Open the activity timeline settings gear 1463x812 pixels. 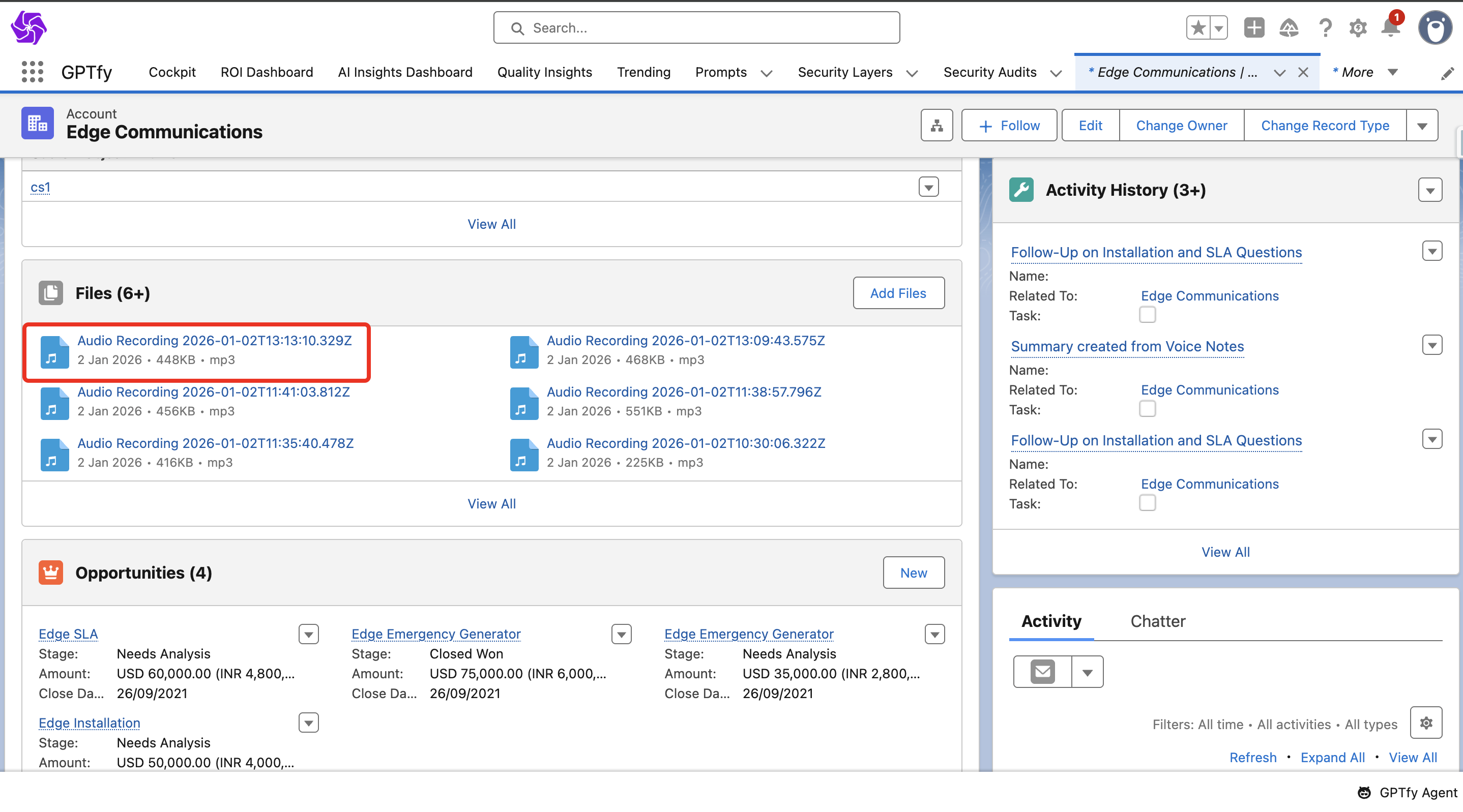coord(1425,723)
